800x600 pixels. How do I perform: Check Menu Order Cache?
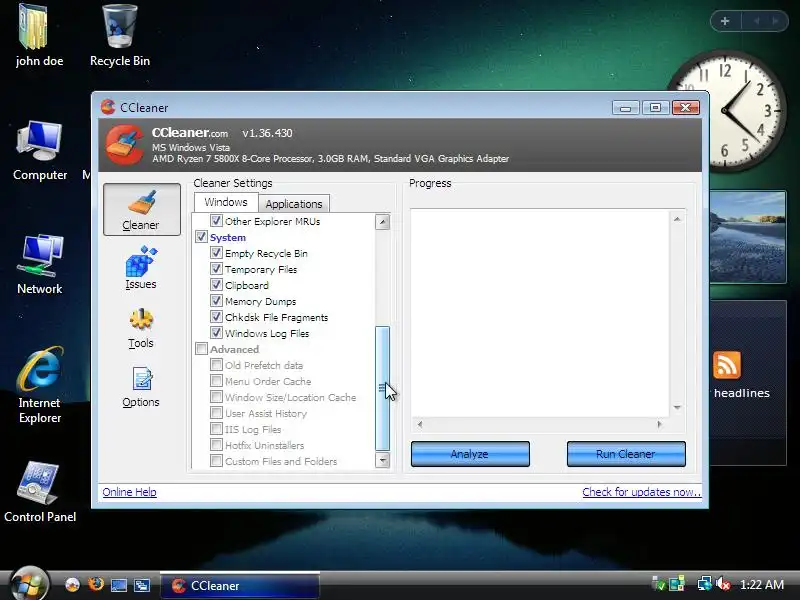[216, 381]
